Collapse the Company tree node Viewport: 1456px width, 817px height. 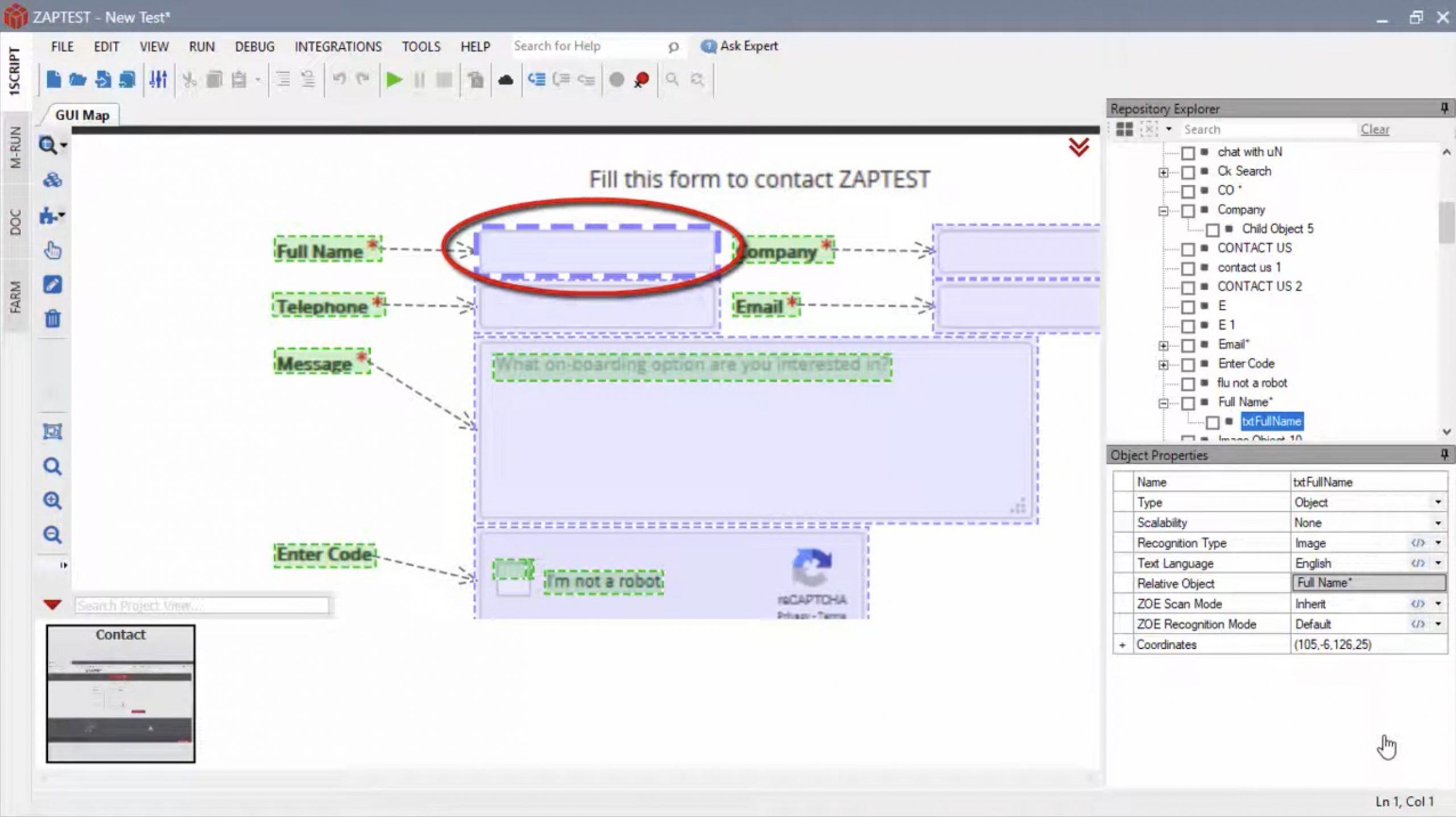(1163, 209)
